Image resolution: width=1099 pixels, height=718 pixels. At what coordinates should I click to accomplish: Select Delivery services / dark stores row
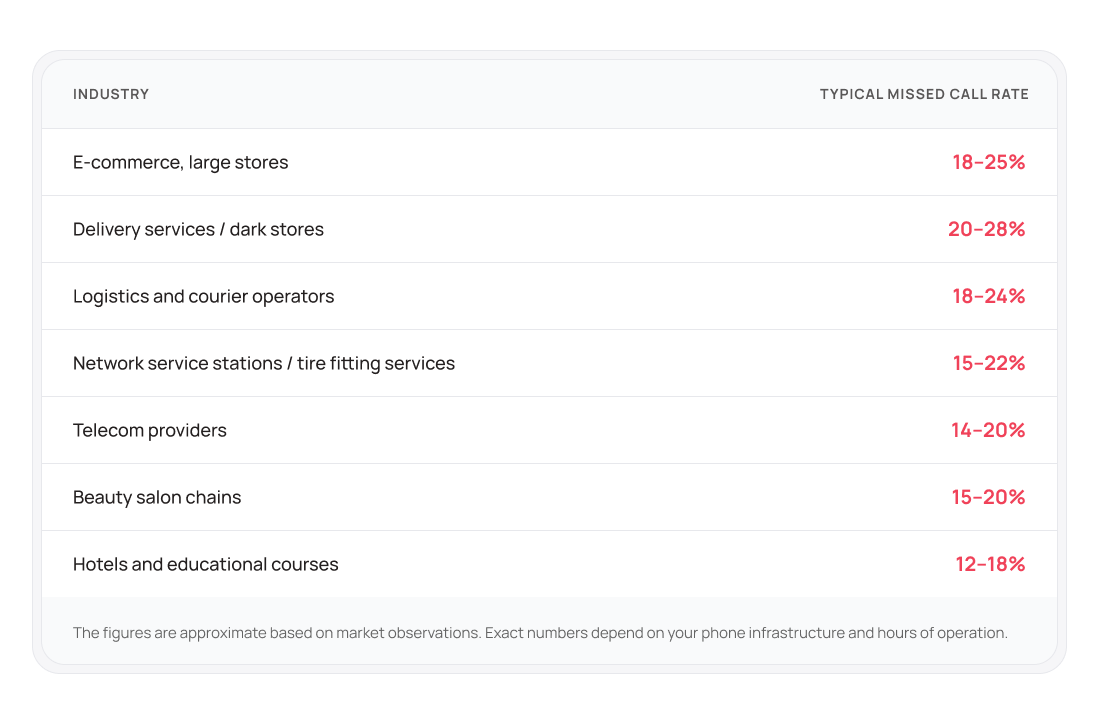pos(198,229)
